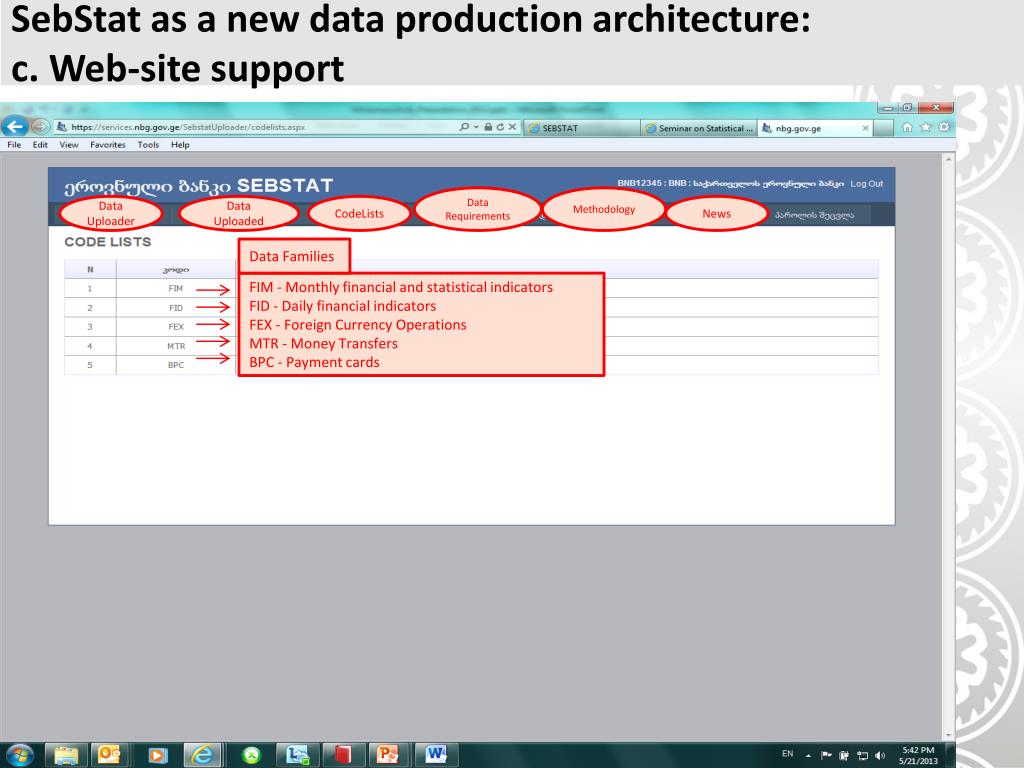Open Outlook from the taskbar

click(110, 756)
